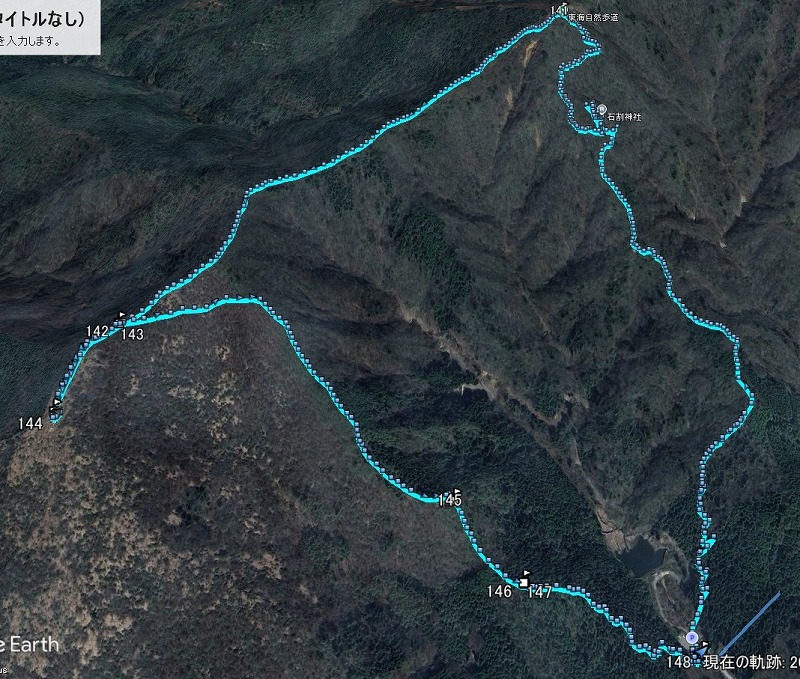Click the untitled タイトルなし title field
Screen dimensions: 800x679
coord(42,18)
